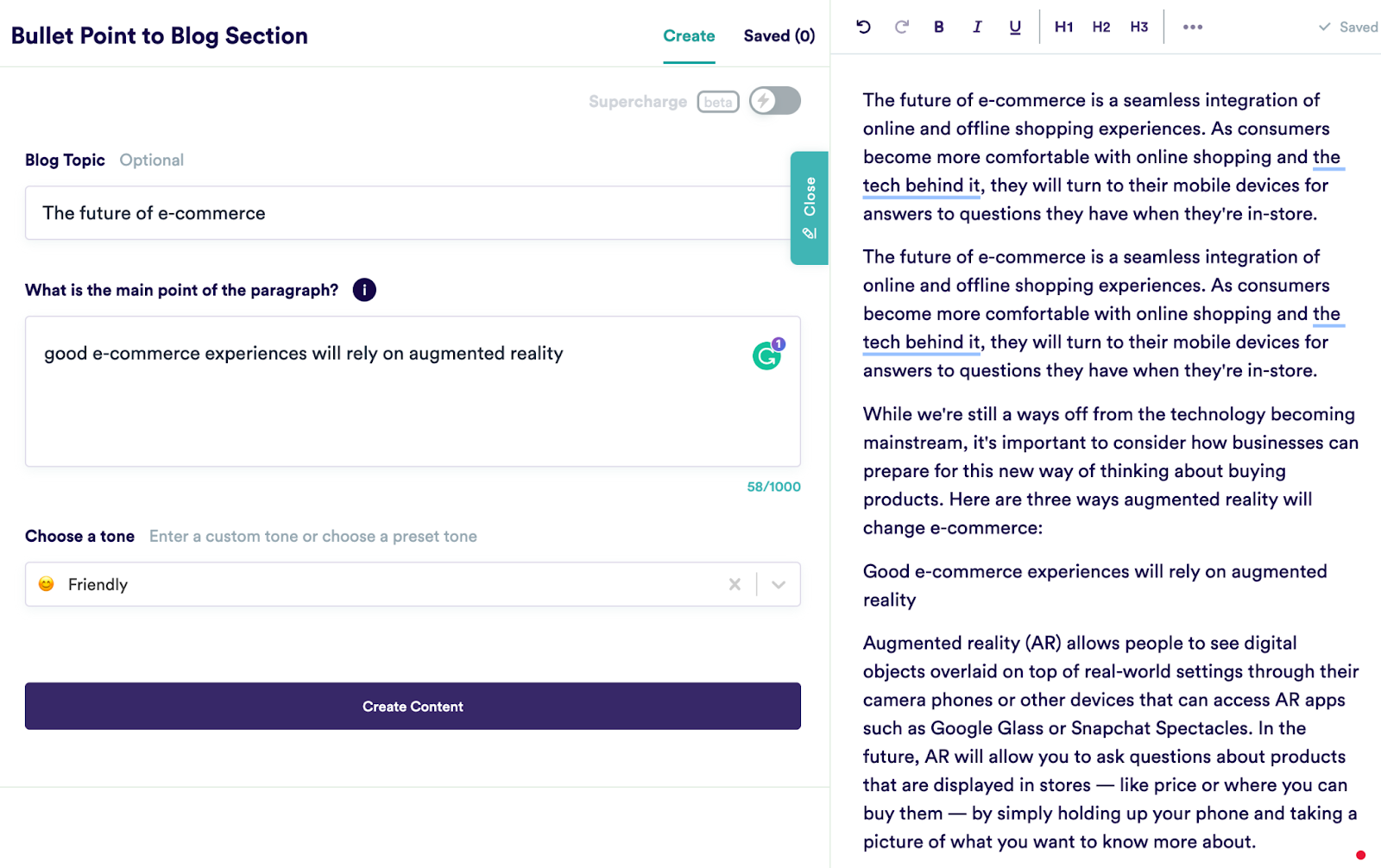This screenshot has height=868, width=1381.
Task: Open the Grammarly suggestions icon
Action: click(x=767, y=355)
